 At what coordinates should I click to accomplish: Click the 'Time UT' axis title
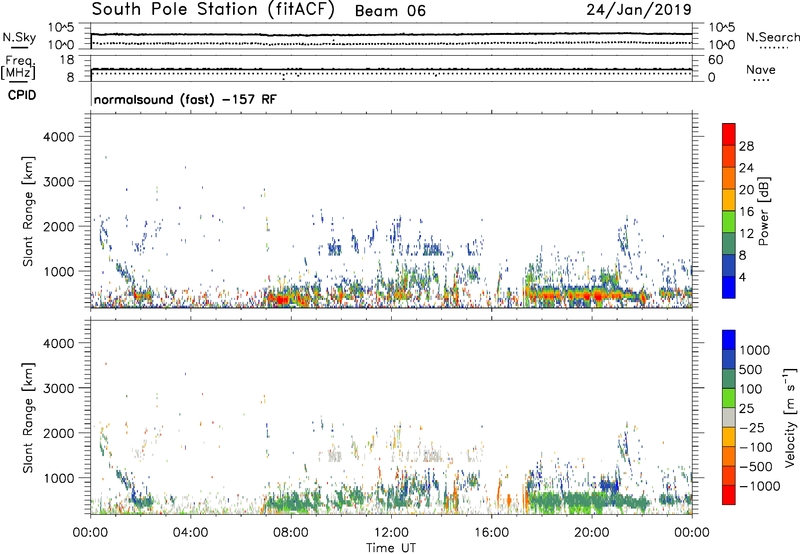(x=391, y=548)
